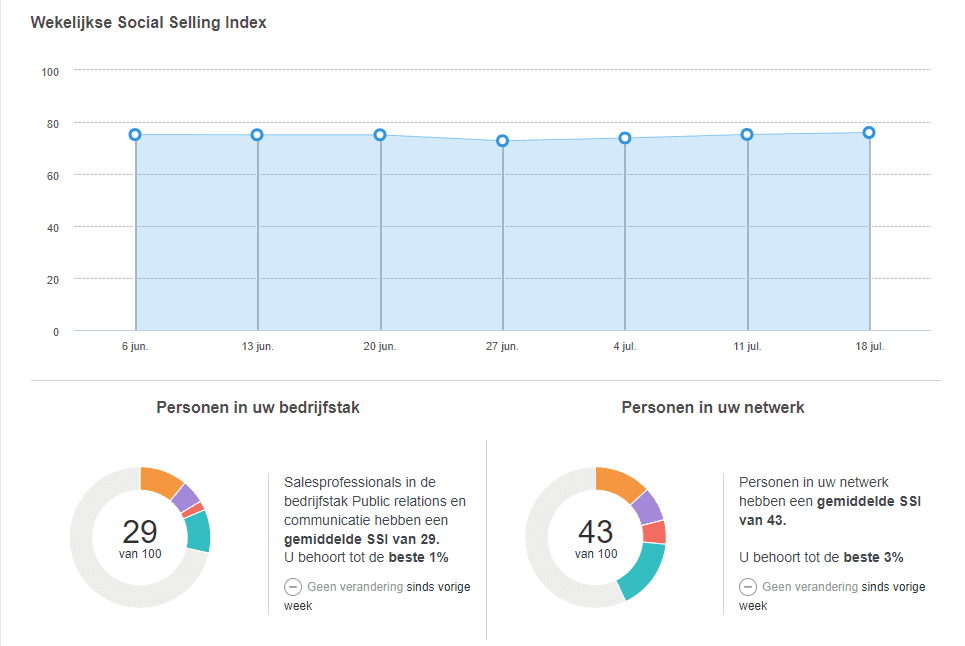Click the score 43 in netwerk donut
The height and width of the screenshot is (646, 965).
coord(596,531)
